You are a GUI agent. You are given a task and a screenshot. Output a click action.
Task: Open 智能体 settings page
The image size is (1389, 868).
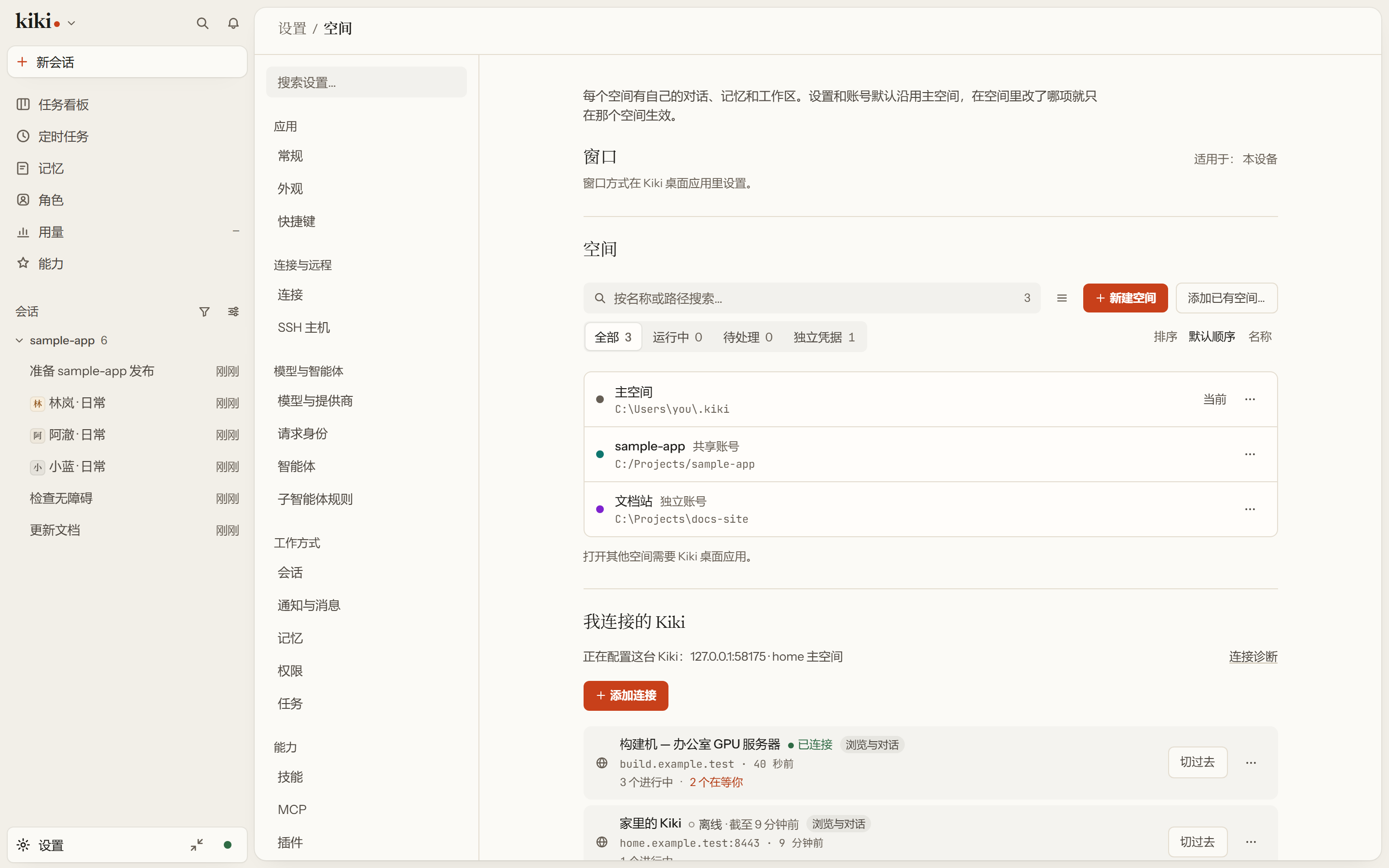(x=366, y=466)
